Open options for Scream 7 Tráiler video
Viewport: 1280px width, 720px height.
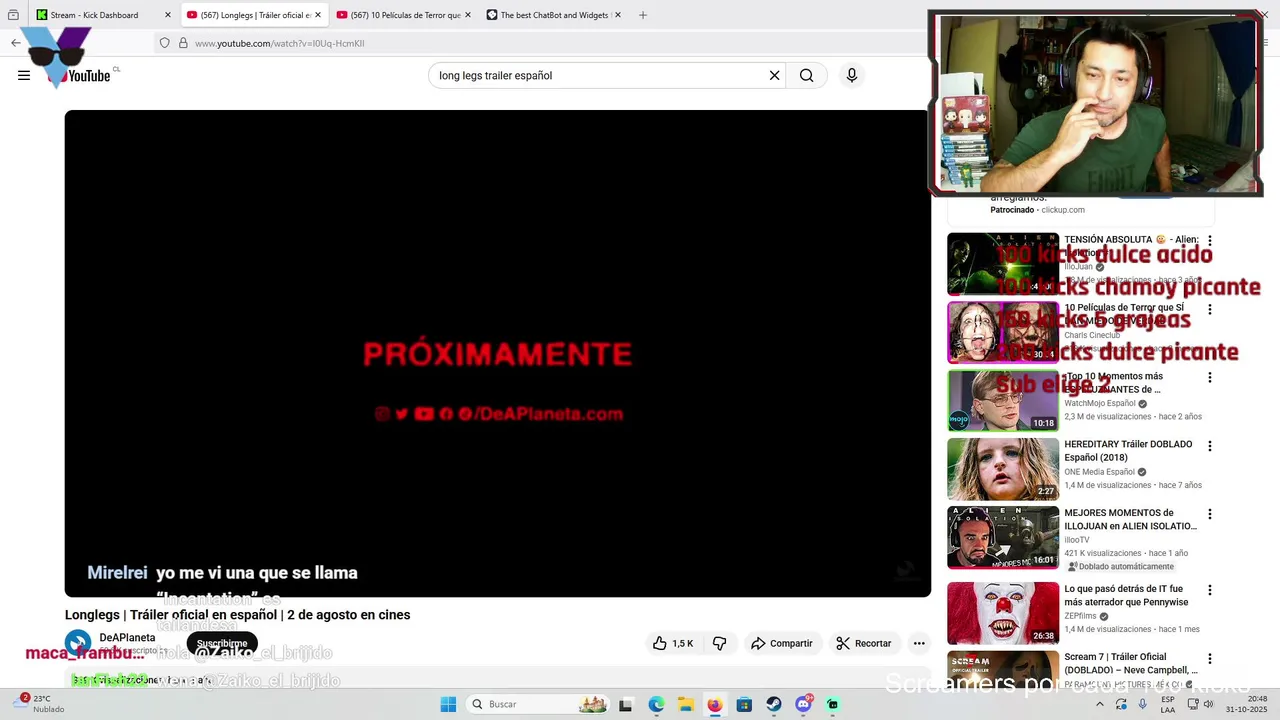(1210, 659)
